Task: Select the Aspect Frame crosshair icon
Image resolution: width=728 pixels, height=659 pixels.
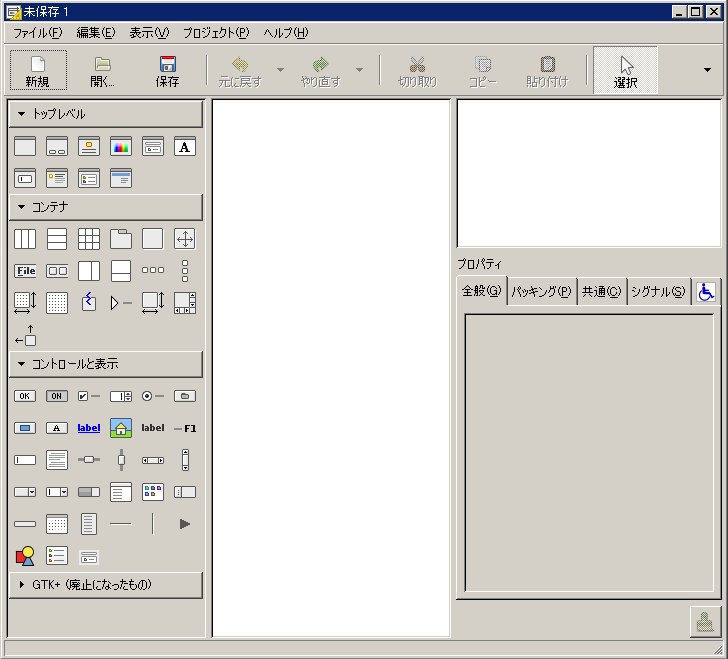Action: click(x=185, y=239)
